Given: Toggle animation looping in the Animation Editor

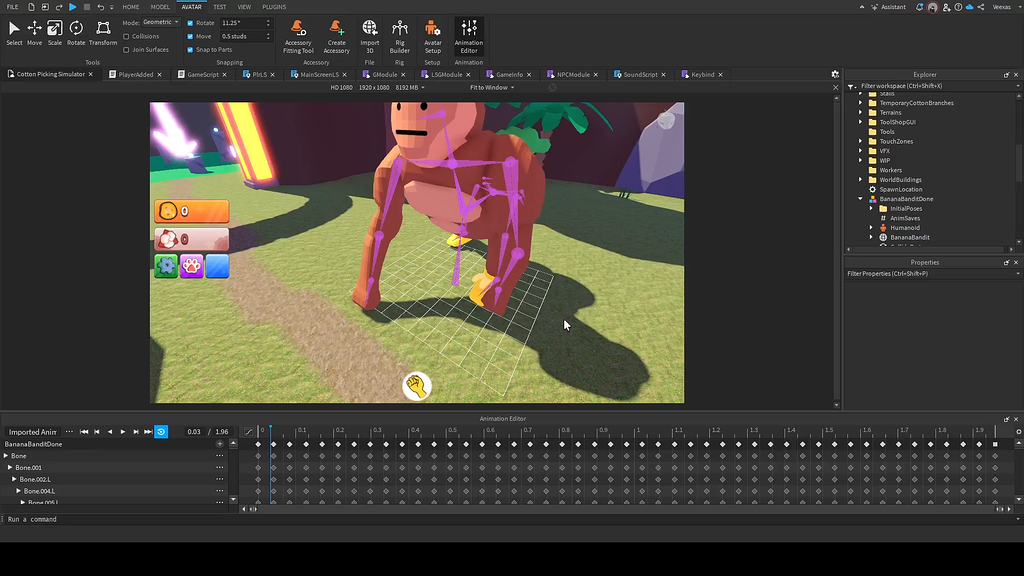Looking at the screenshot, I should (161, 431).
